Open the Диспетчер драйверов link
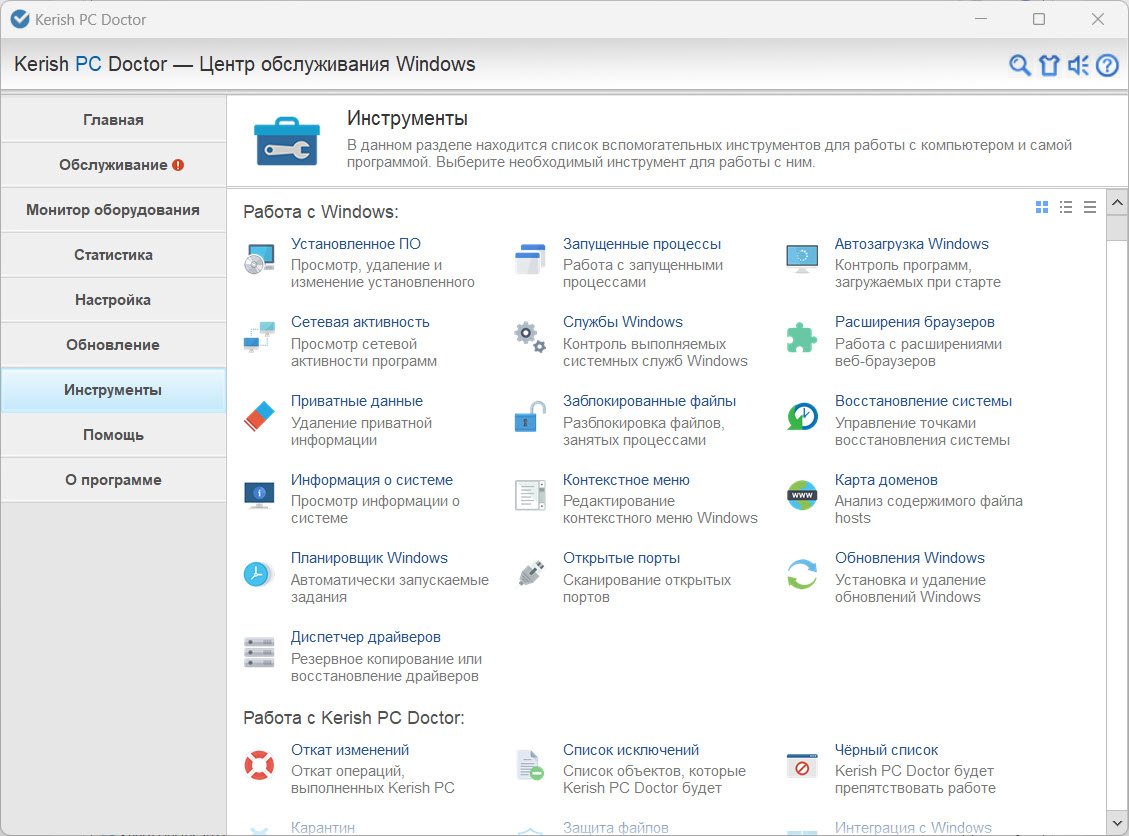The height and width of the screenshot is (836, 1129). (365, 637)
